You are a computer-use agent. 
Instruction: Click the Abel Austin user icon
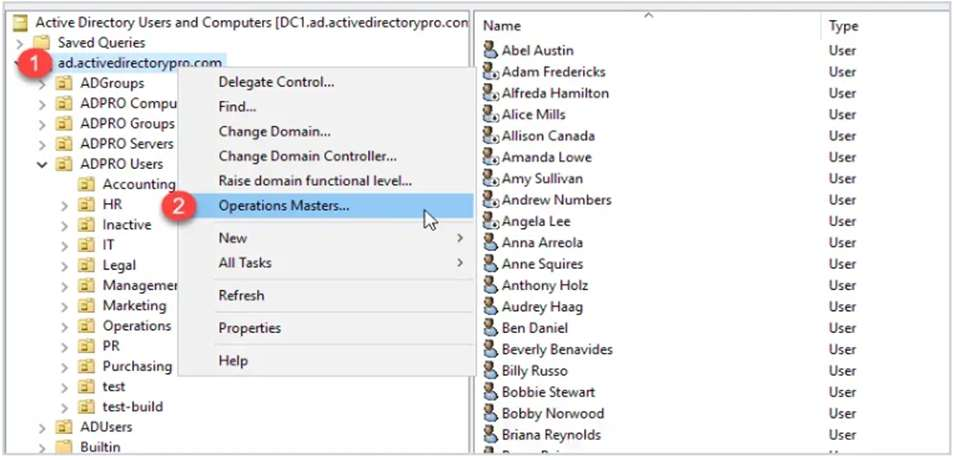(490, 50)
